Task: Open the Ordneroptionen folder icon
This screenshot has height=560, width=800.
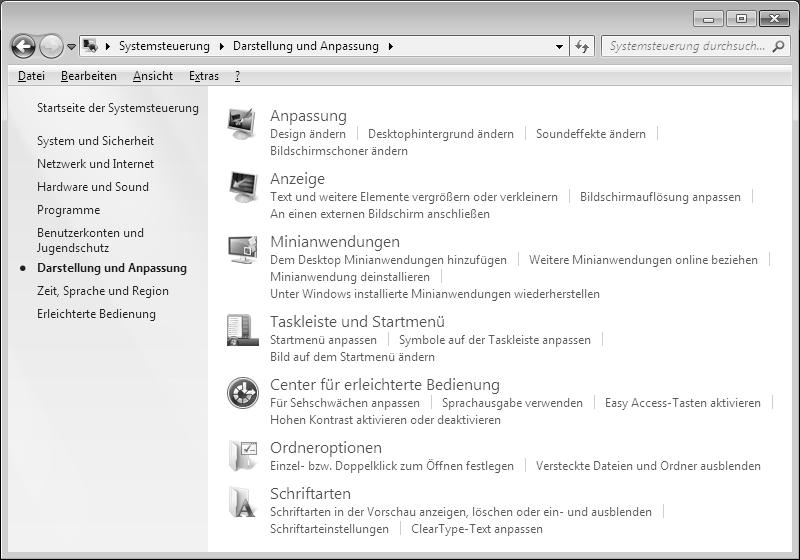Action: [x=243, y=455]
